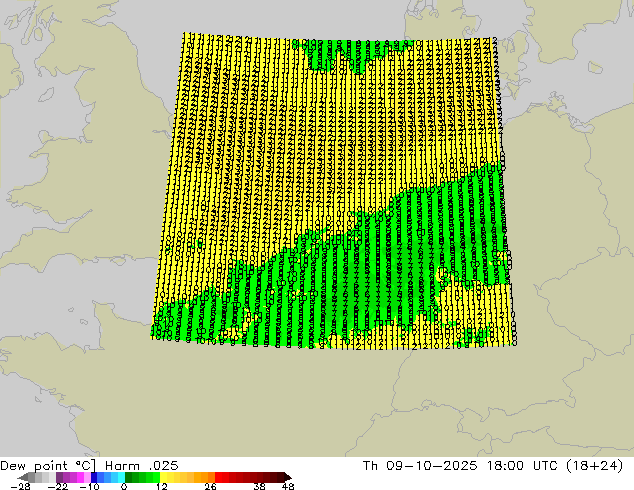634x490 pixels.
Task: Select the 12 scale label
Action: pos(162,486)
